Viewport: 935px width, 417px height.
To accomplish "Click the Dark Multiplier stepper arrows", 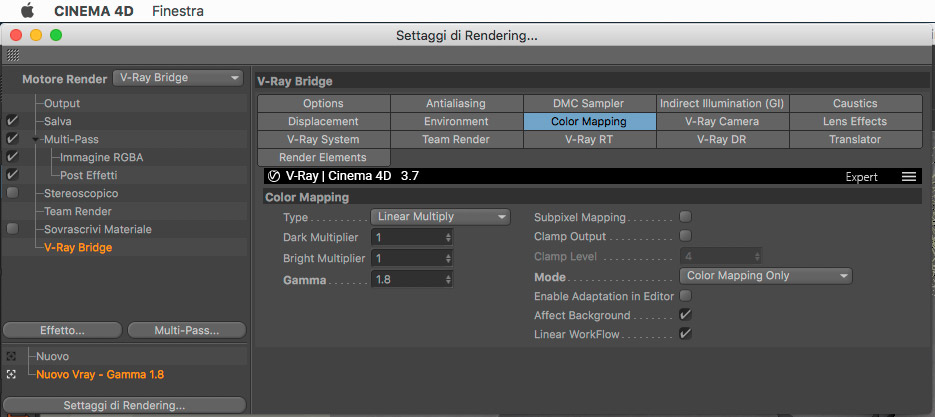I will point(448,237).
